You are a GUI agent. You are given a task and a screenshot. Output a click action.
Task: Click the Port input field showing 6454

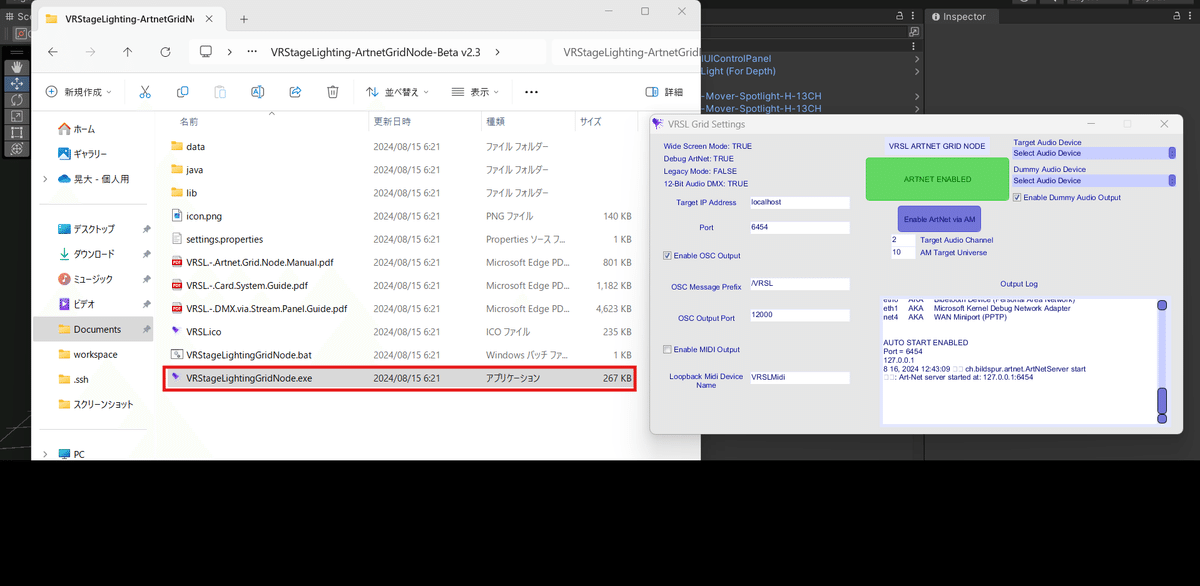pos(799,228)
